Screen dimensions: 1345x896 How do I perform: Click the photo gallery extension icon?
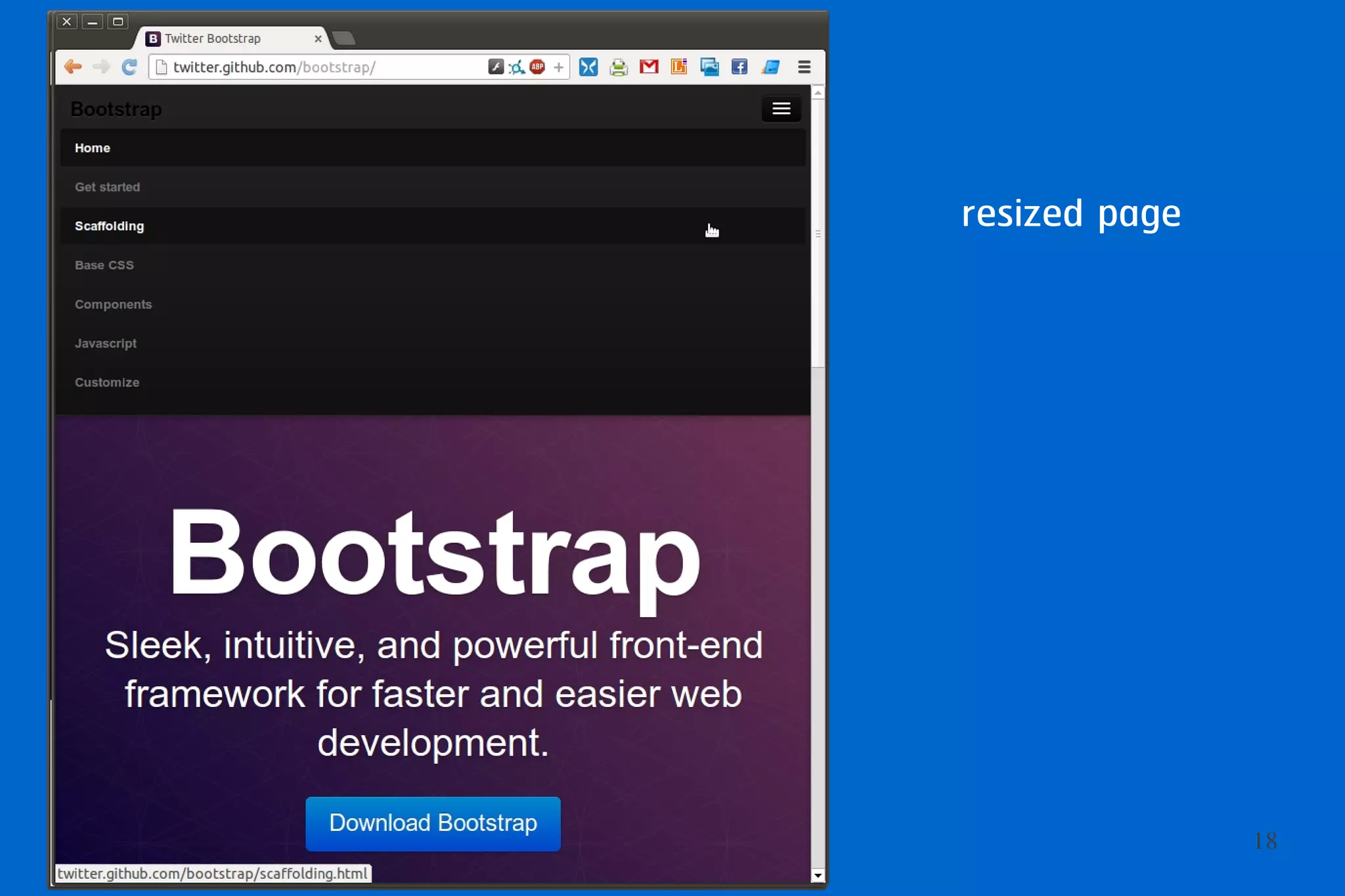tap(709, 67)
